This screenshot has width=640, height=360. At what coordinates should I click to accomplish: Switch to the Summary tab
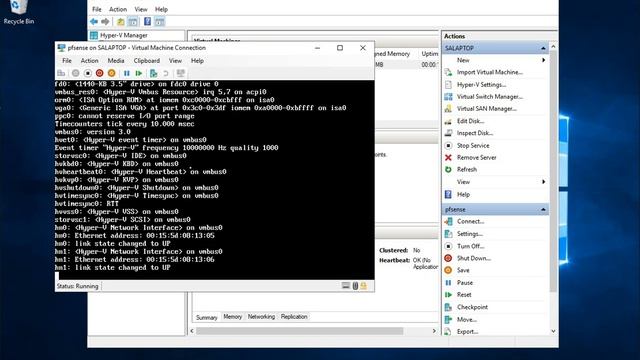(207, 317)
